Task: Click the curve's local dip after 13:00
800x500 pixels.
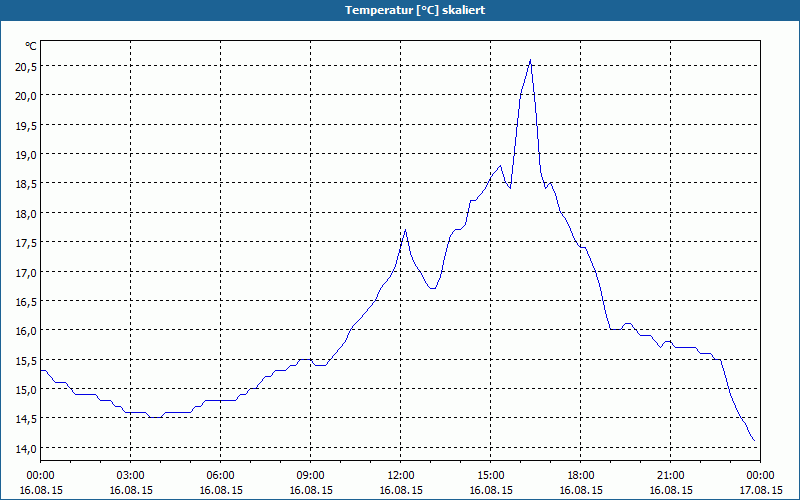Action: coord(432,288)
